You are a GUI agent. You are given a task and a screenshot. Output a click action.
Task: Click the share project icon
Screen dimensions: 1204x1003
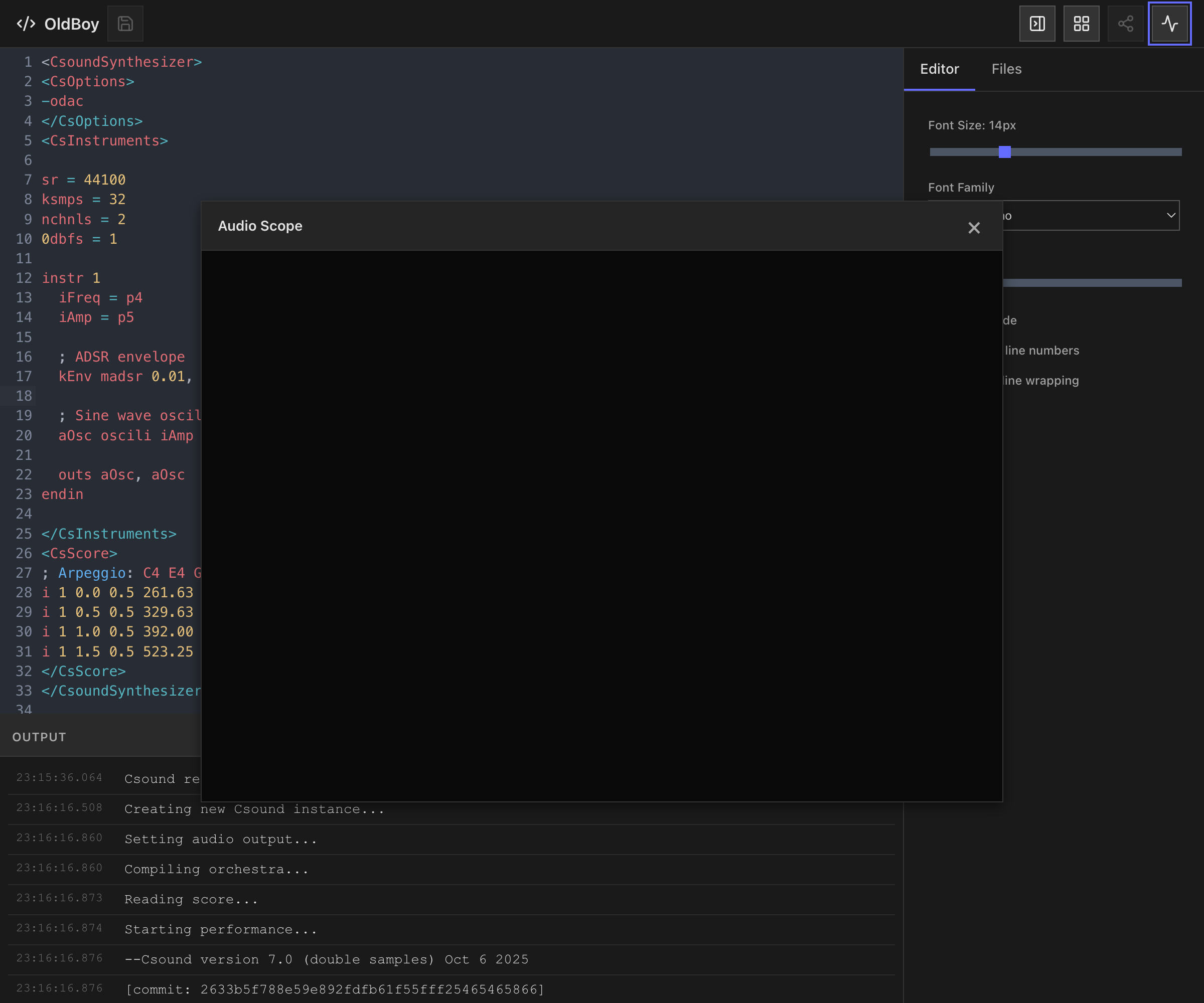pyautogui.click(x=1125, y=24)
